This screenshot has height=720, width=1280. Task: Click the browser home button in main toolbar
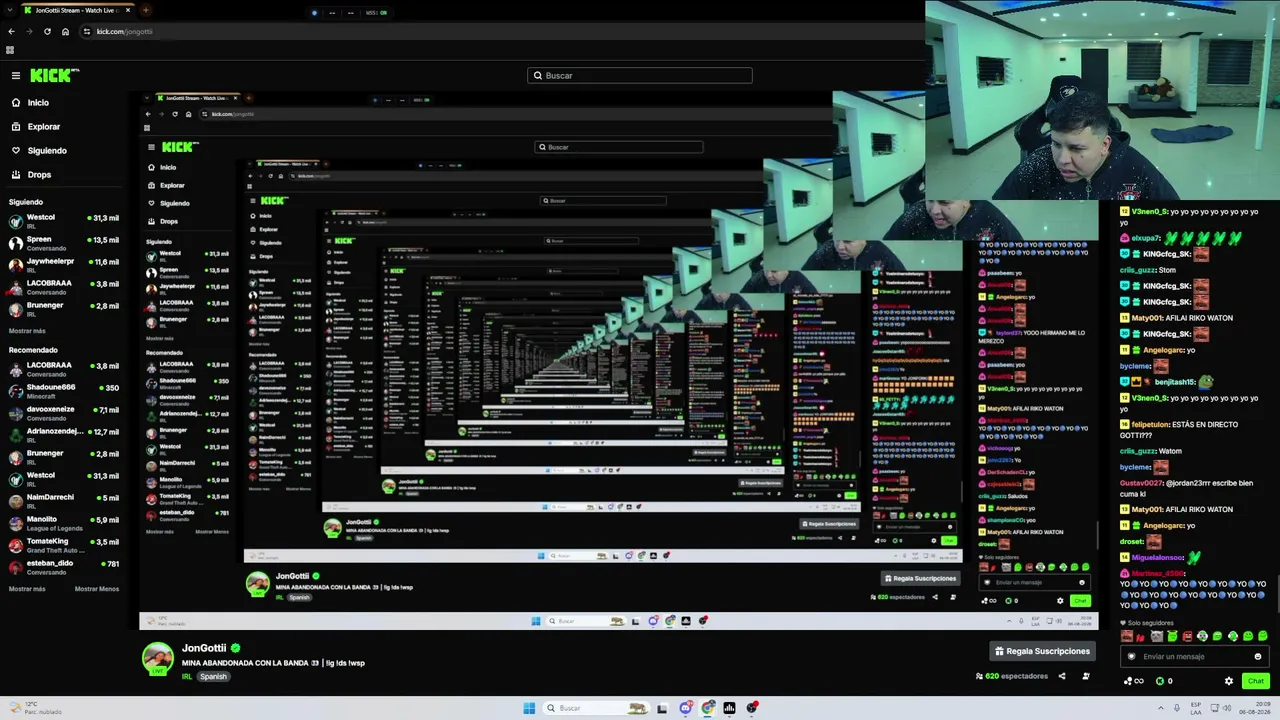click(x=65, y=31)
